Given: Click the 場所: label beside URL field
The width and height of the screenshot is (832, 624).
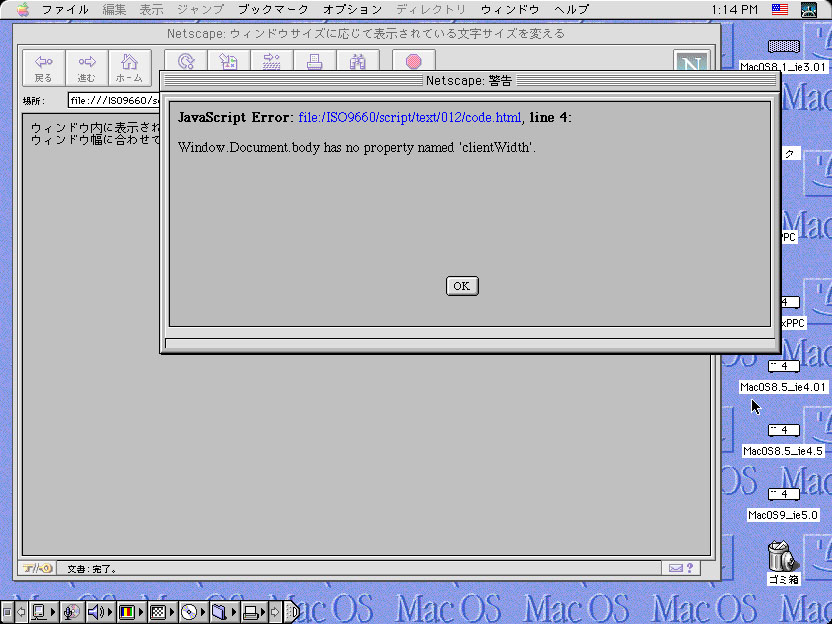Looking at the screenshot, I should tap(33, 101).
